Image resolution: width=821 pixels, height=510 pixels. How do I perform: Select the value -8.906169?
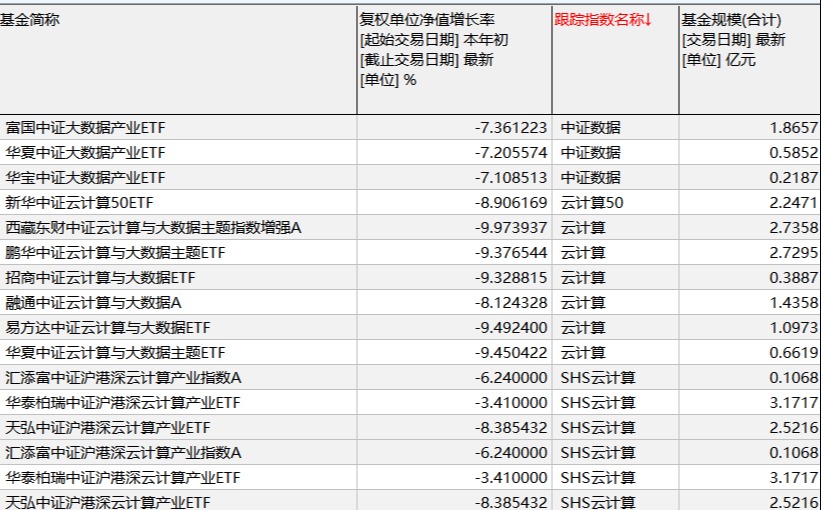(511, 203)
